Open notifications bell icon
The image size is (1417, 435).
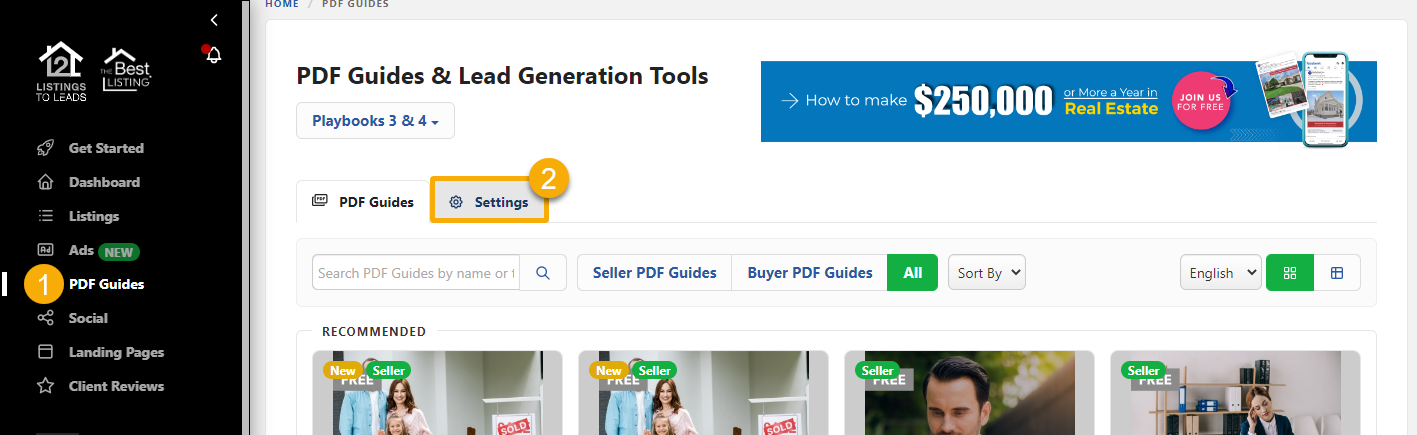click(x=213, y=55)
